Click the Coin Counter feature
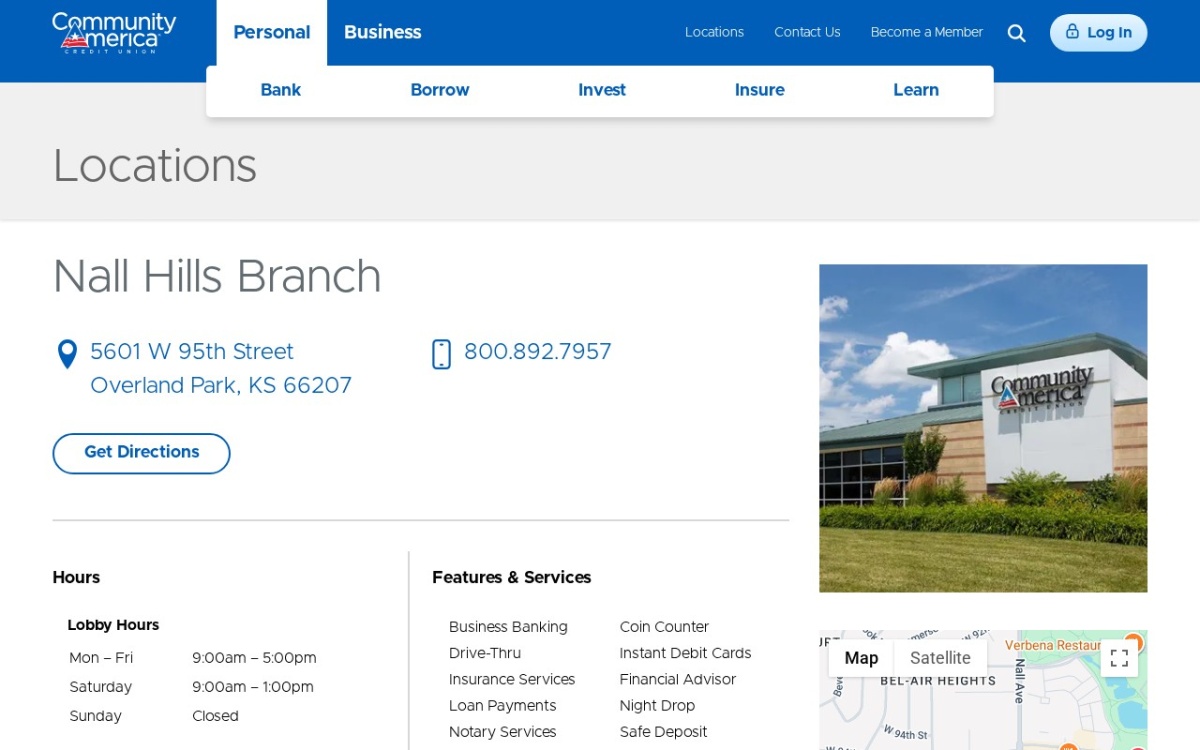The image size is (1200, 750). pyautogui.click(x=664, y=627)
